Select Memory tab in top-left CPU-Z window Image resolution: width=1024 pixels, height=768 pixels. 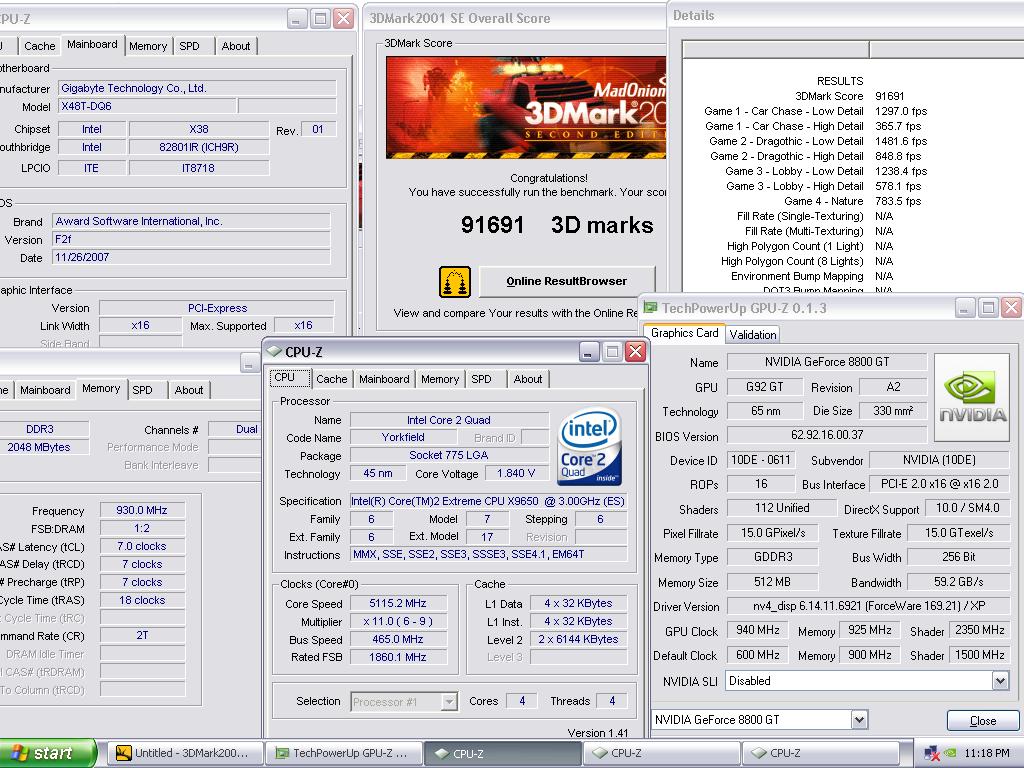coord(148,46)
